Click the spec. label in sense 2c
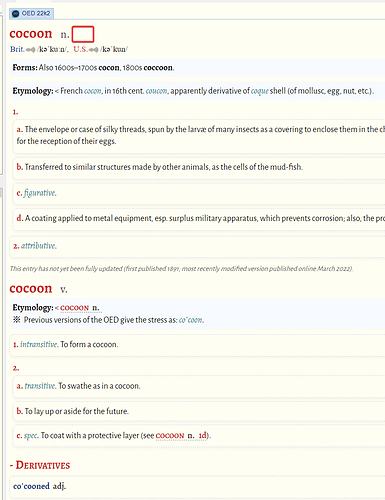Screen dimensions: 385x500 click(31, 436)
